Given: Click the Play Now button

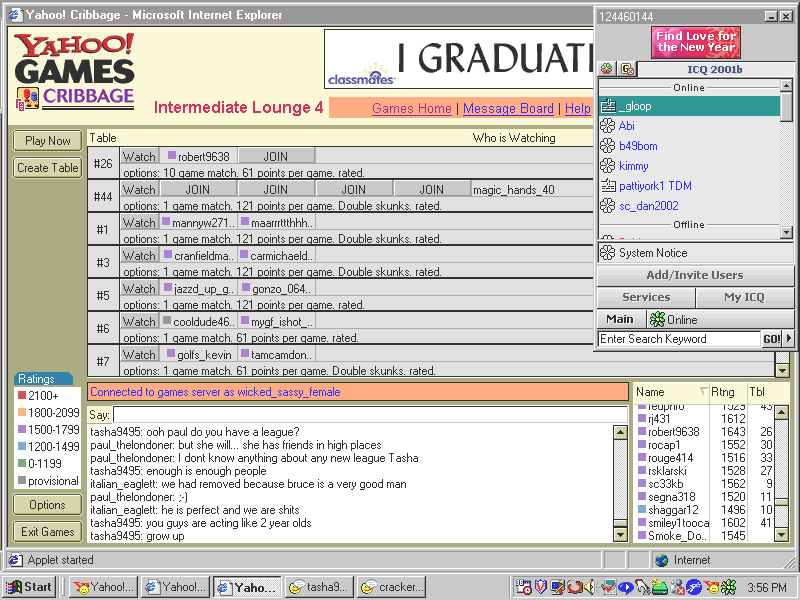Looking at the screenshot, I should point(47,141).
